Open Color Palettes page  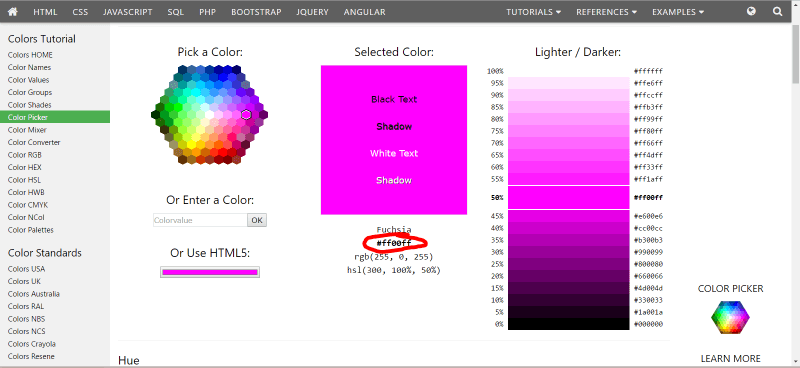pos(31,230)
